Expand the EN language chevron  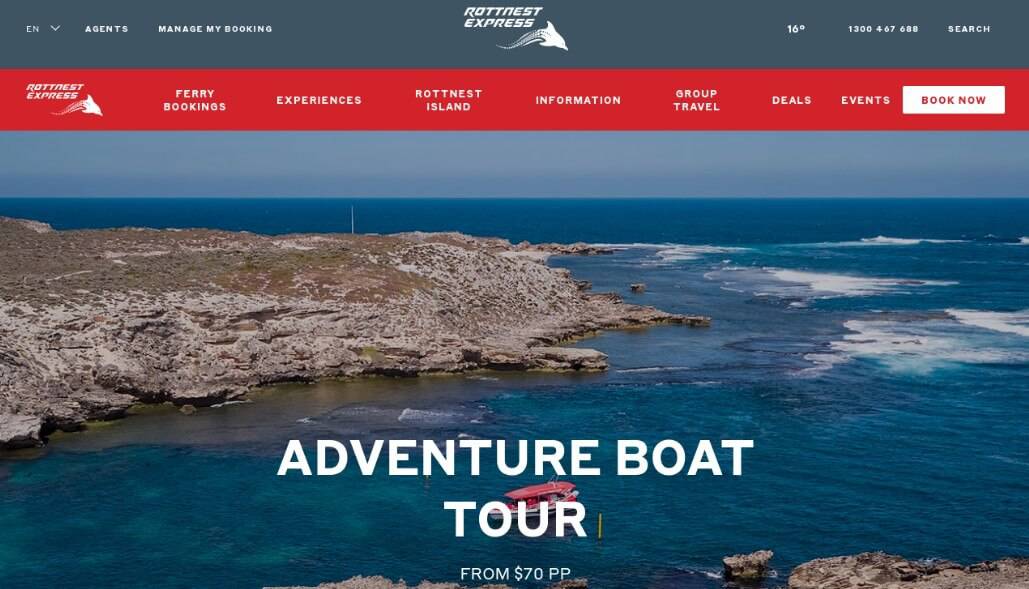tap(55, 28)
